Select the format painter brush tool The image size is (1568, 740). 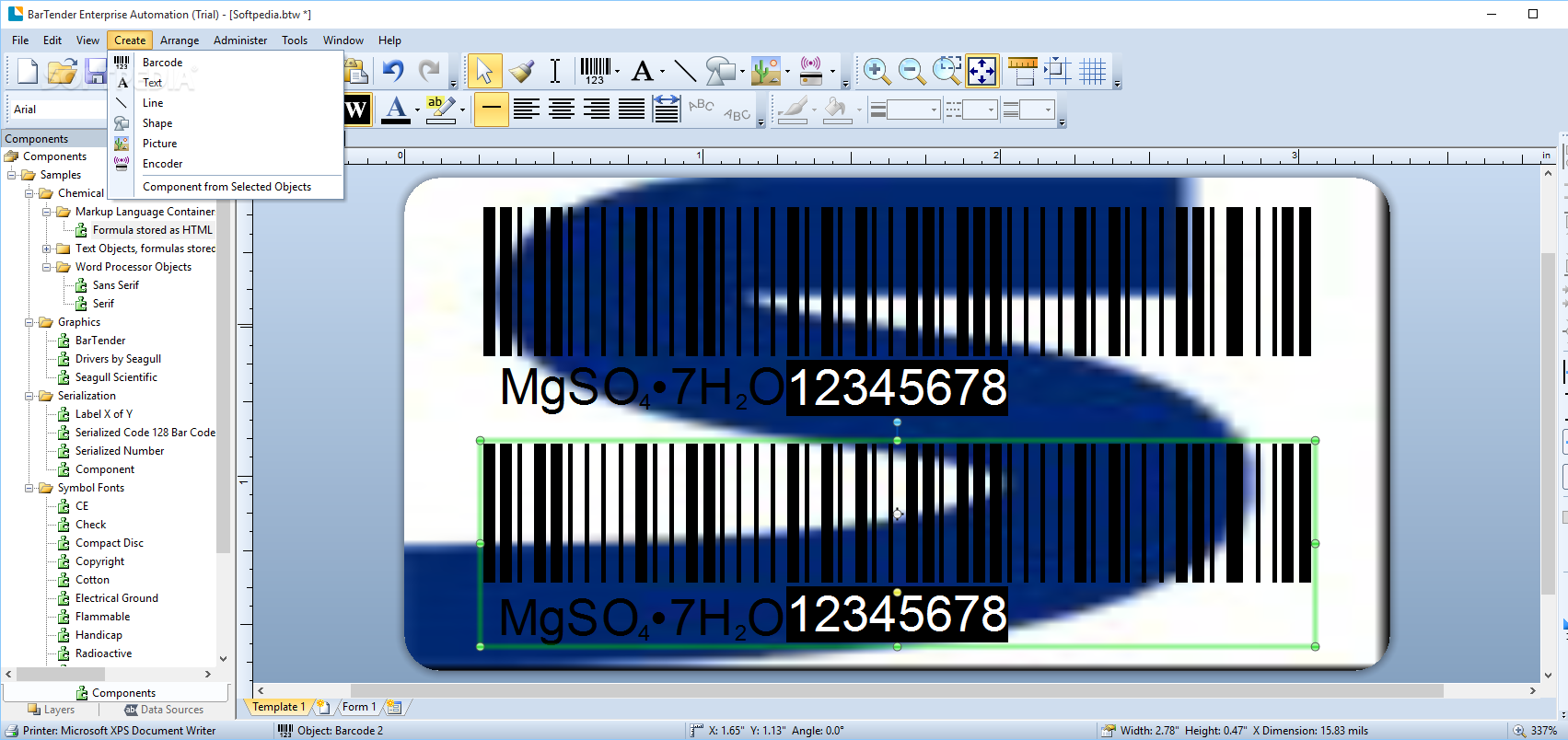click(x=521, y=71)
